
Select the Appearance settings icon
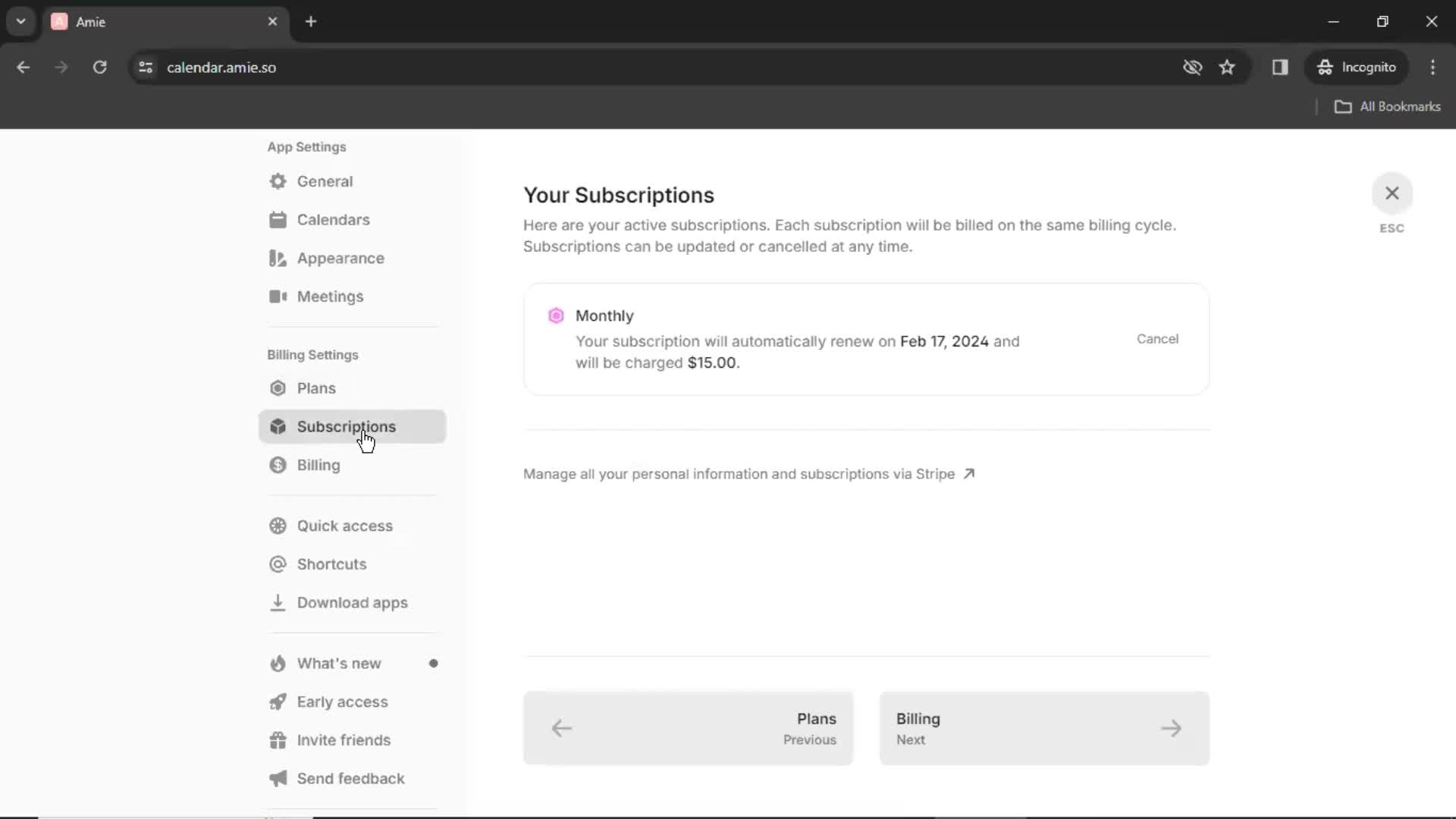pos(278,258)
